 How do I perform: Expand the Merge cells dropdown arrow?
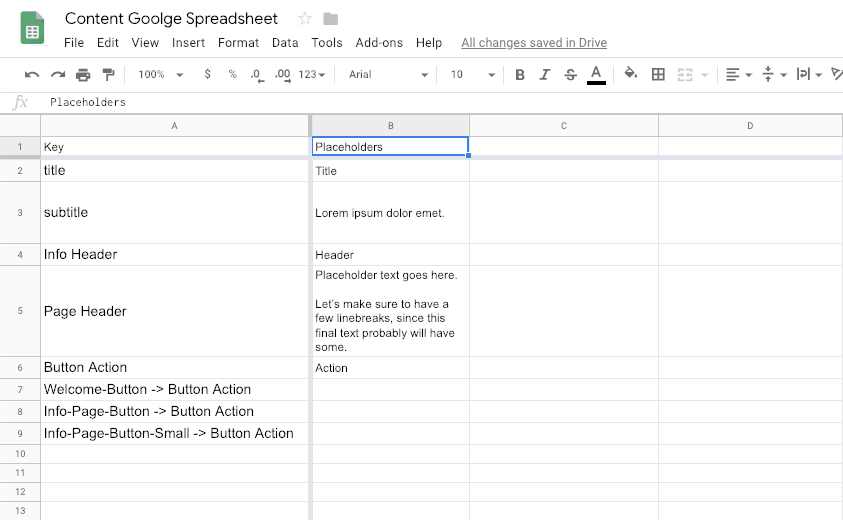pos(704,75)
